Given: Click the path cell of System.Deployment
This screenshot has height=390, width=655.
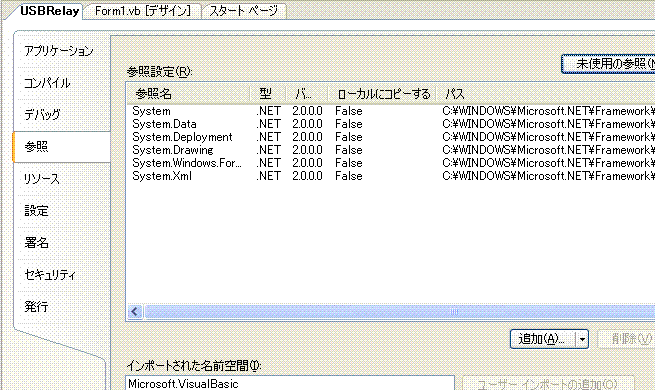Looking at the screenshot, I should click(548, 137).
